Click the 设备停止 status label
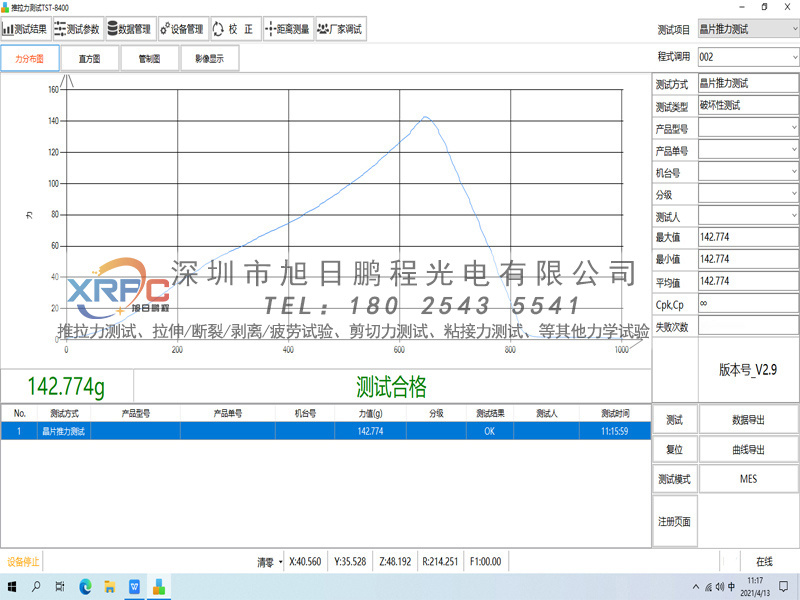The image size is (800, 600). [x=22, y=562]
